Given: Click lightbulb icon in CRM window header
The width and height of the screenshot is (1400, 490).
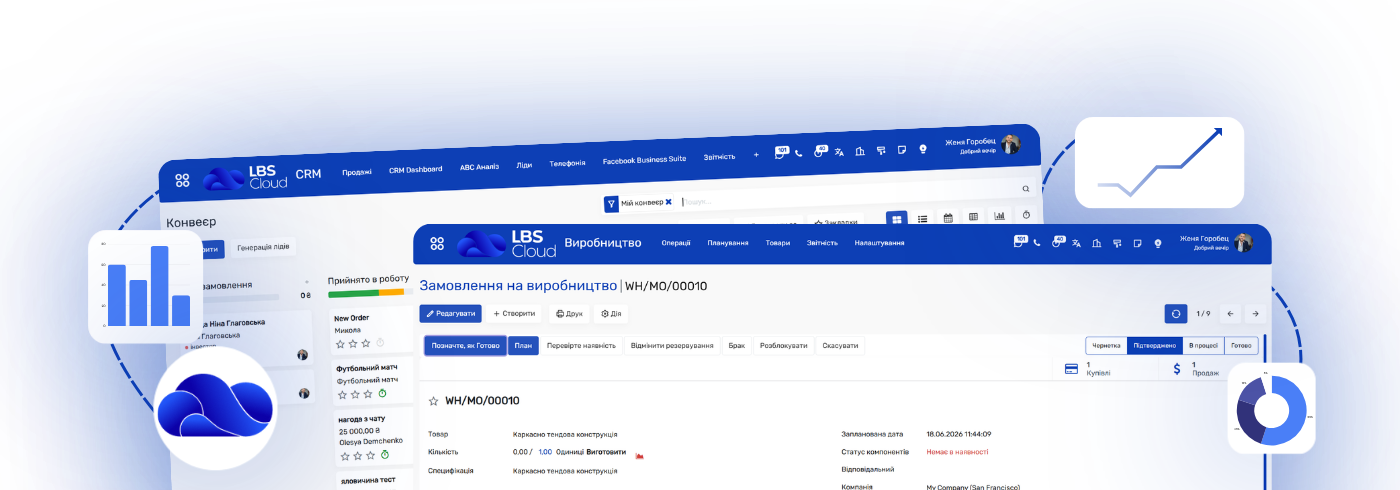Looking at the screenshot, I should [x=923, y=148].
